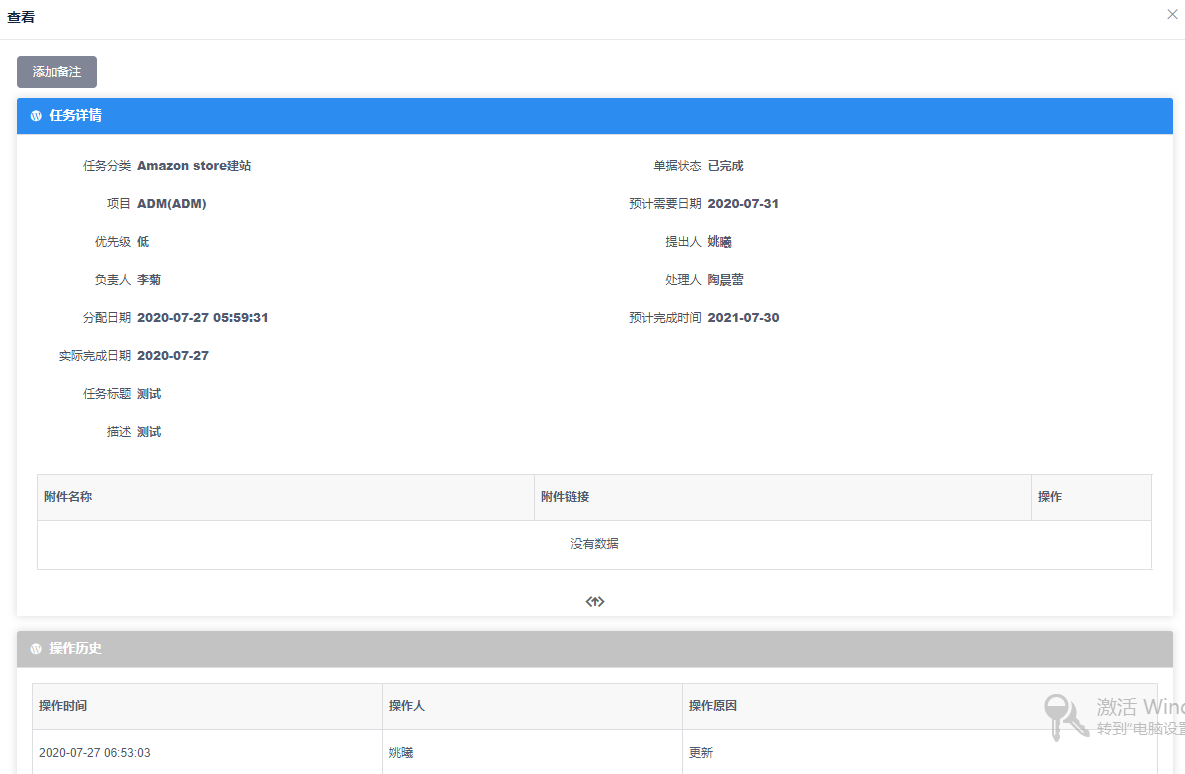
Task: Click the 负责人 value 李菊
Action: (149, 280)
